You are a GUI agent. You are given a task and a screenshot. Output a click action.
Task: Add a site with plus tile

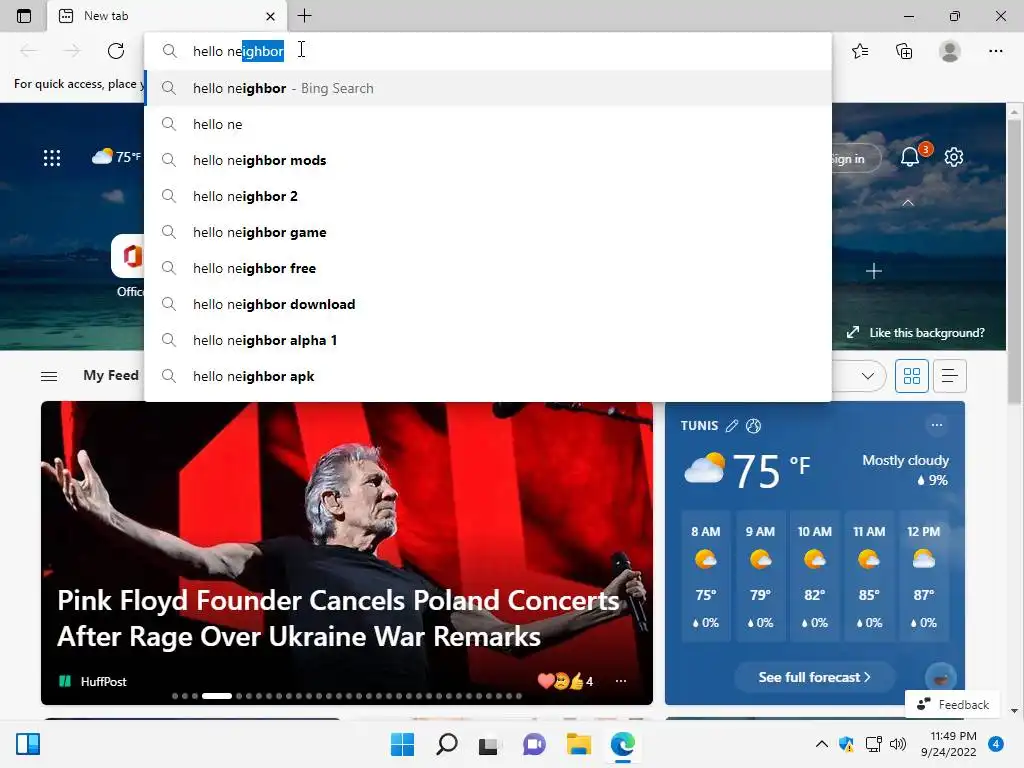coord(874,271)
